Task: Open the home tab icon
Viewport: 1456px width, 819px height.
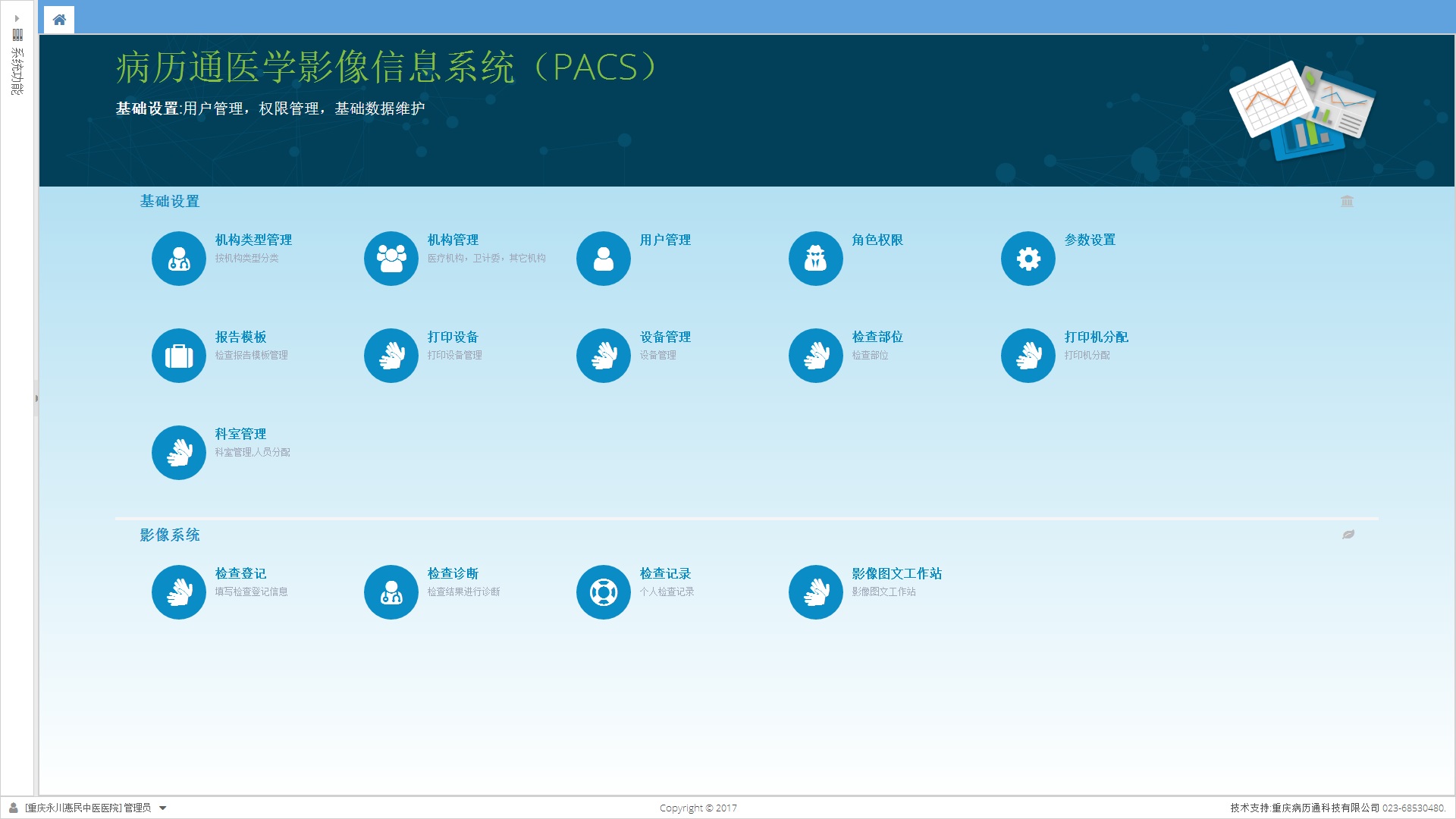Action: click(59, 20)
